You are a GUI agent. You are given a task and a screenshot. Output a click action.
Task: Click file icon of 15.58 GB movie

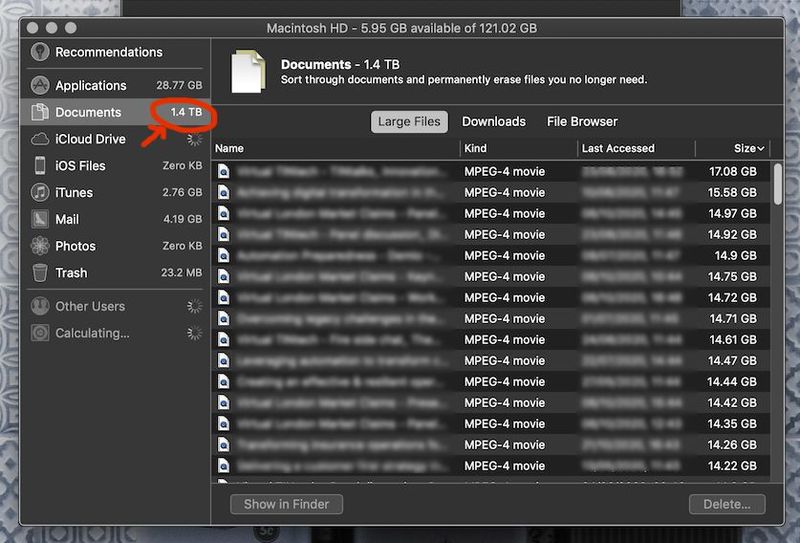pos(223,192)
